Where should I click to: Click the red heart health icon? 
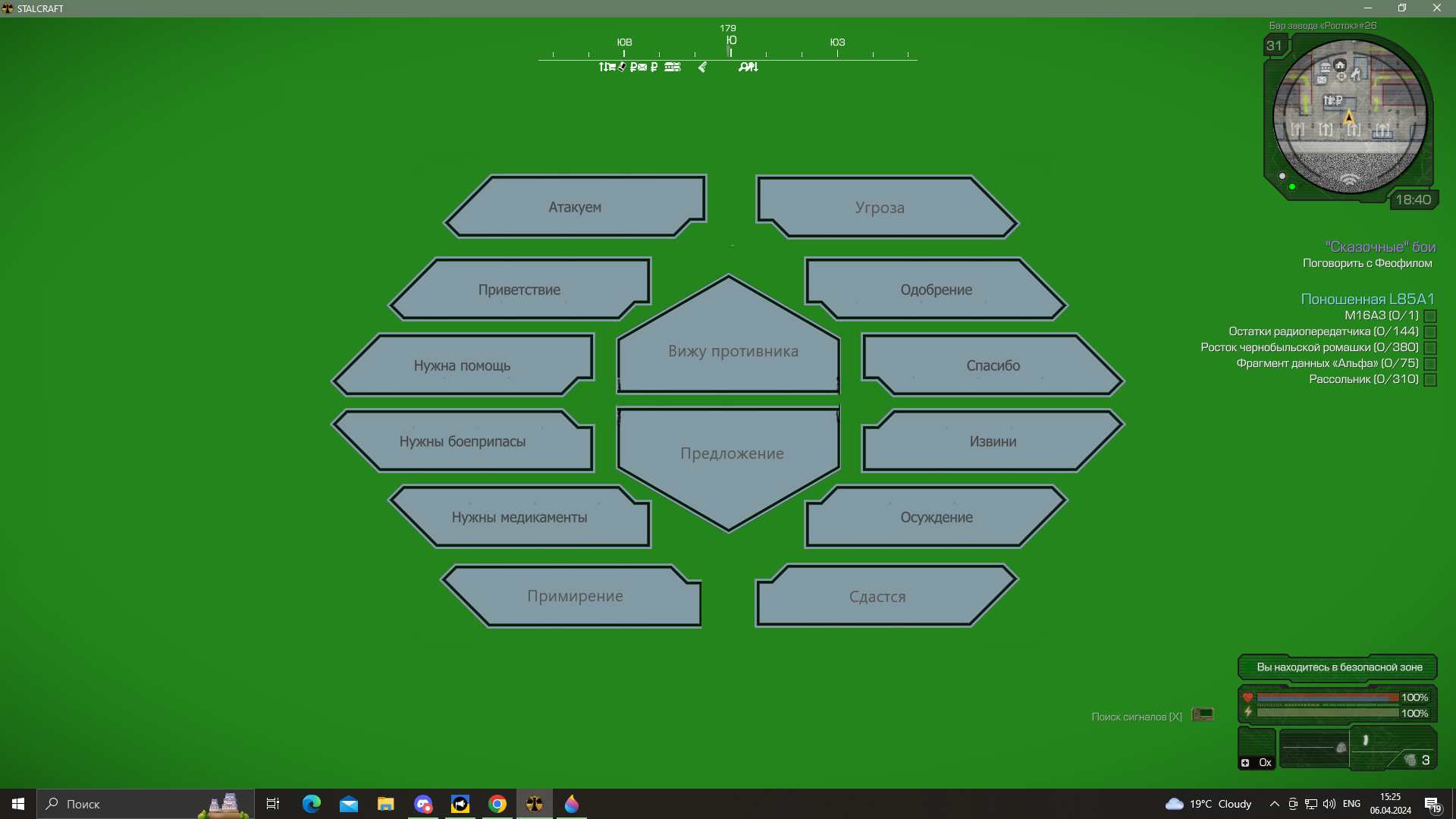pos(1247,698)
